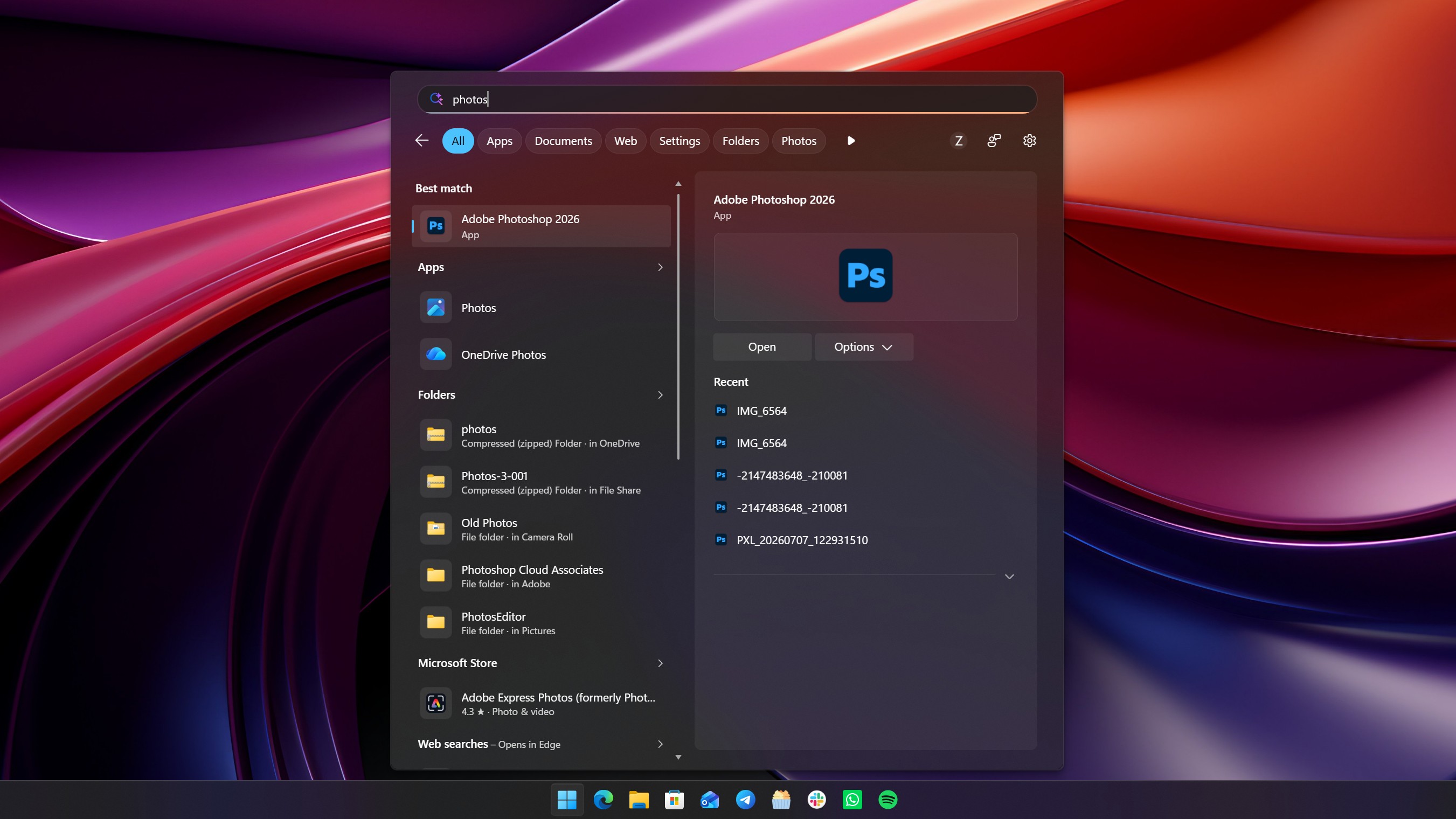Go back with the left arrow
Screen dimensions: 1456x819
(x=421, y=141)
